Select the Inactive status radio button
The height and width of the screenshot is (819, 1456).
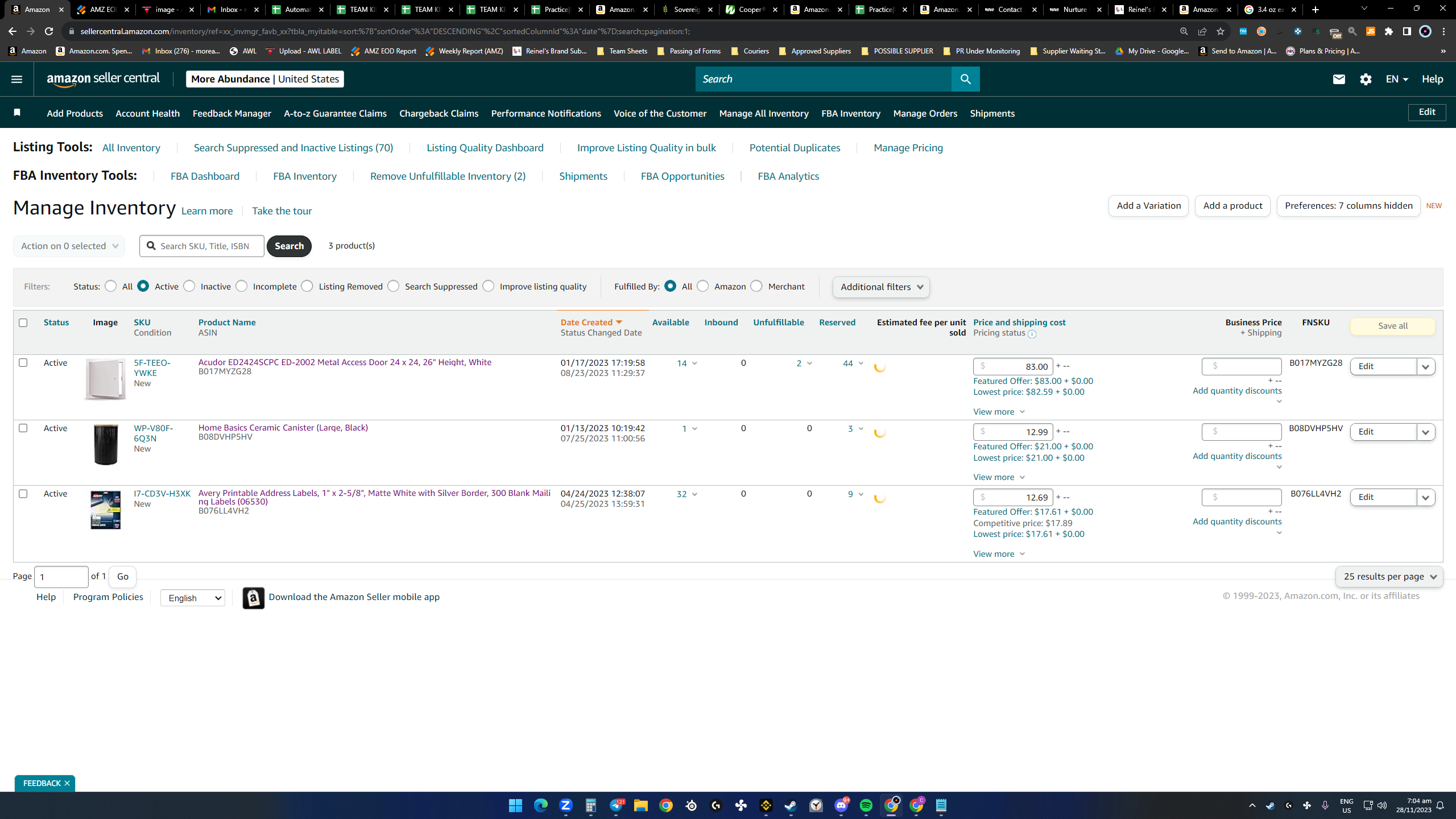click(189, 286)
